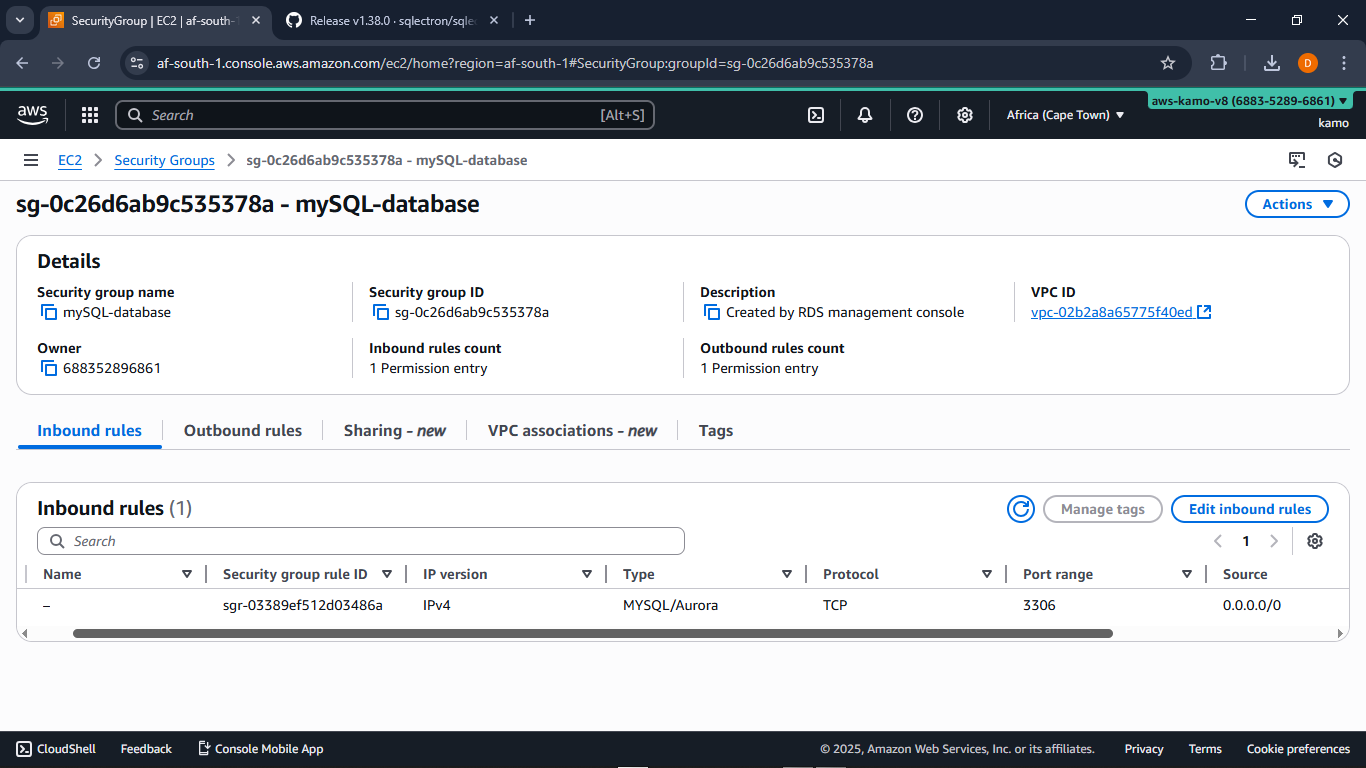This screenshot has width=1366, height=768.
Task: Open the AWS services grid menu
Action: (x=90, y=115)
